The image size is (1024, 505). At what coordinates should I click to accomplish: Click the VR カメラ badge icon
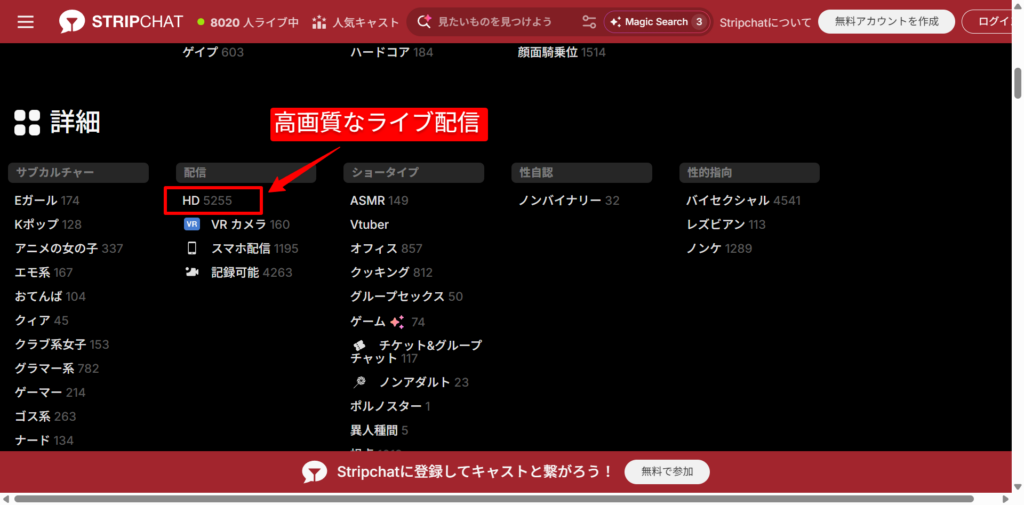coord(192,224)
